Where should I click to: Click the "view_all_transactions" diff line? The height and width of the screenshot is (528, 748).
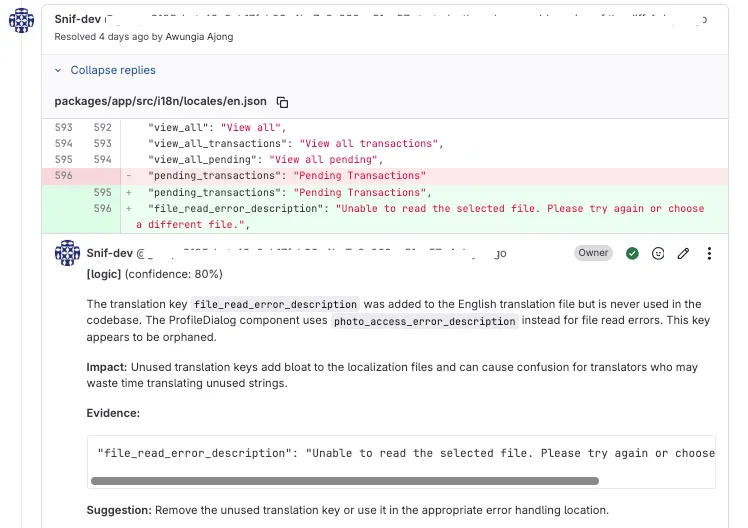coord(385,144)
